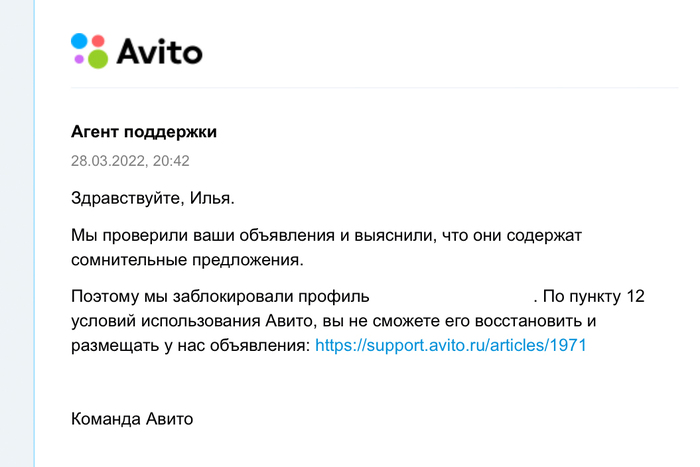Screen dimensions: 700x467
Task: Click the text "размещать у нас объявления"
Action: (190, 345)
